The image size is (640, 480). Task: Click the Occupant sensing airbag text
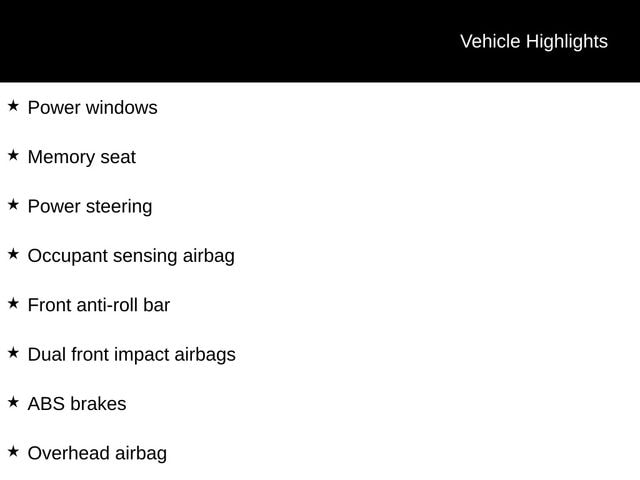pos(131,256)
